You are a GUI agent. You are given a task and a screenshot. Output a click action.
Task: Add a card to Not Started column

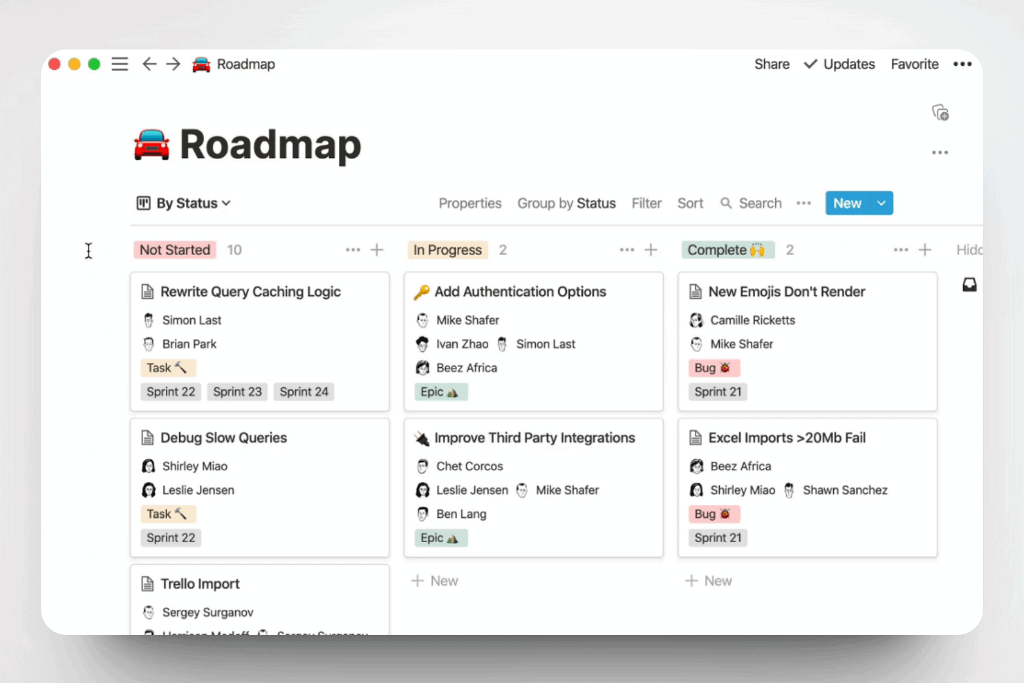pyautogui.click(x=377, y=250)
